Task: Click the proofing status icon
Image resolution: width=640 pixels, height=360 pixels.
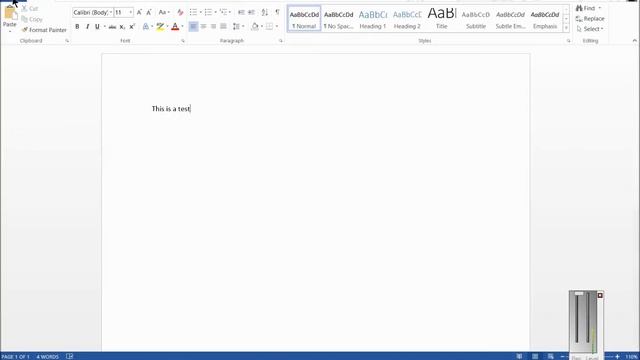Action: point(69,356)
